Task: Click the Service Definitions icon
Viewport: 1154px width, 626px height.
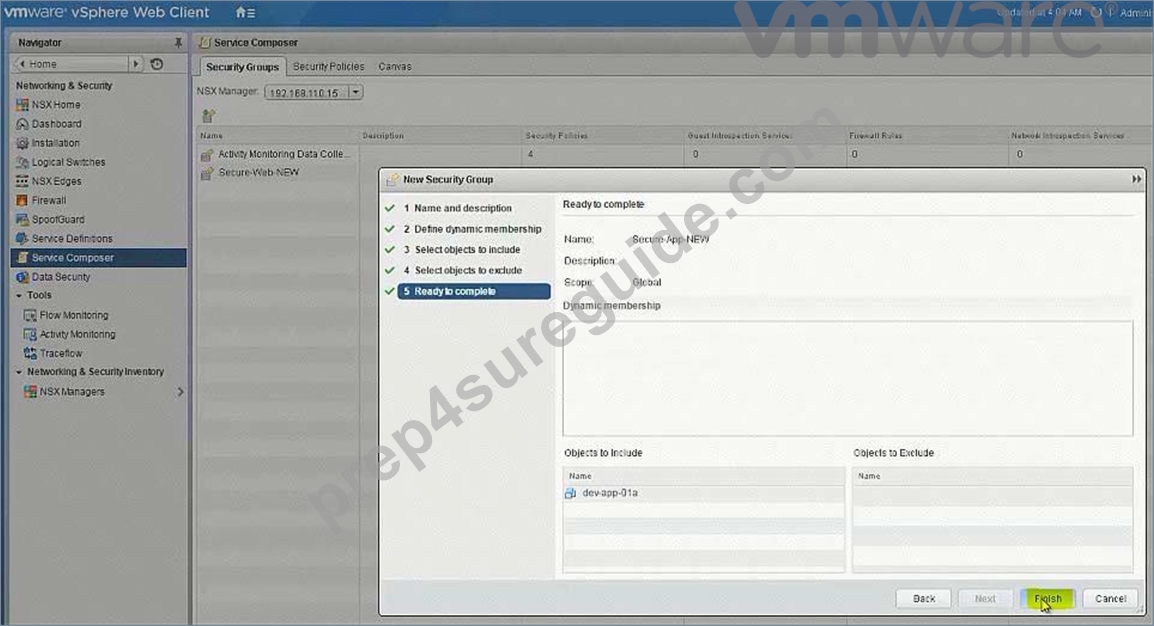Action: 22,238
